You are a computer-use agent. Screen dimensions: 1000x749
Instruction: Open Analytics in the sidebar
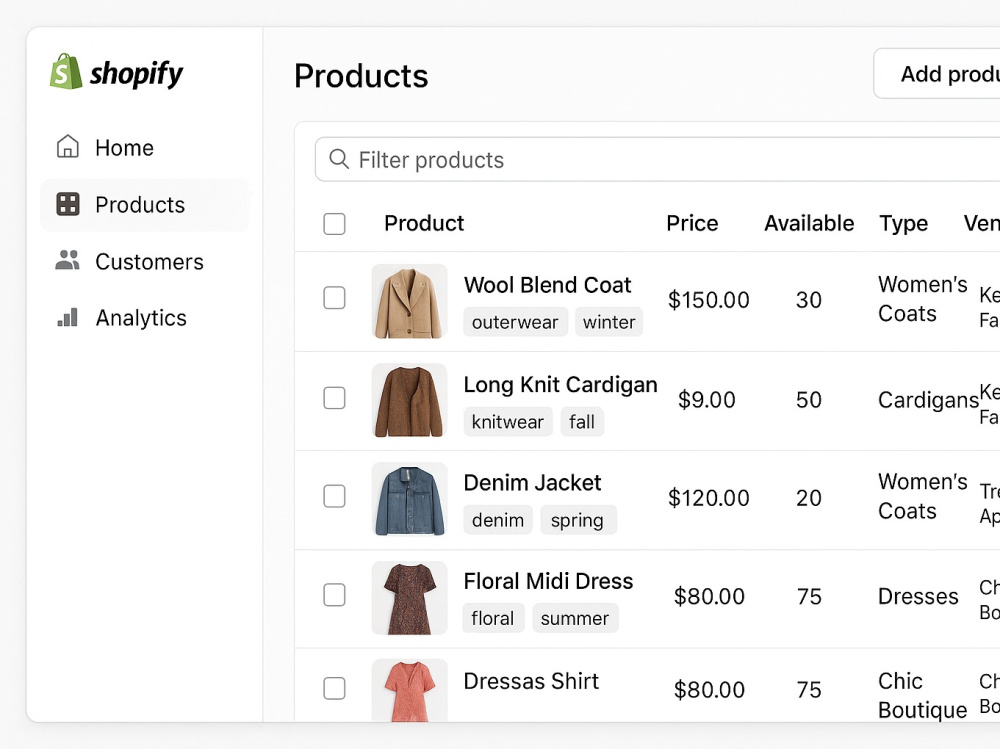[x=145, y=318]
